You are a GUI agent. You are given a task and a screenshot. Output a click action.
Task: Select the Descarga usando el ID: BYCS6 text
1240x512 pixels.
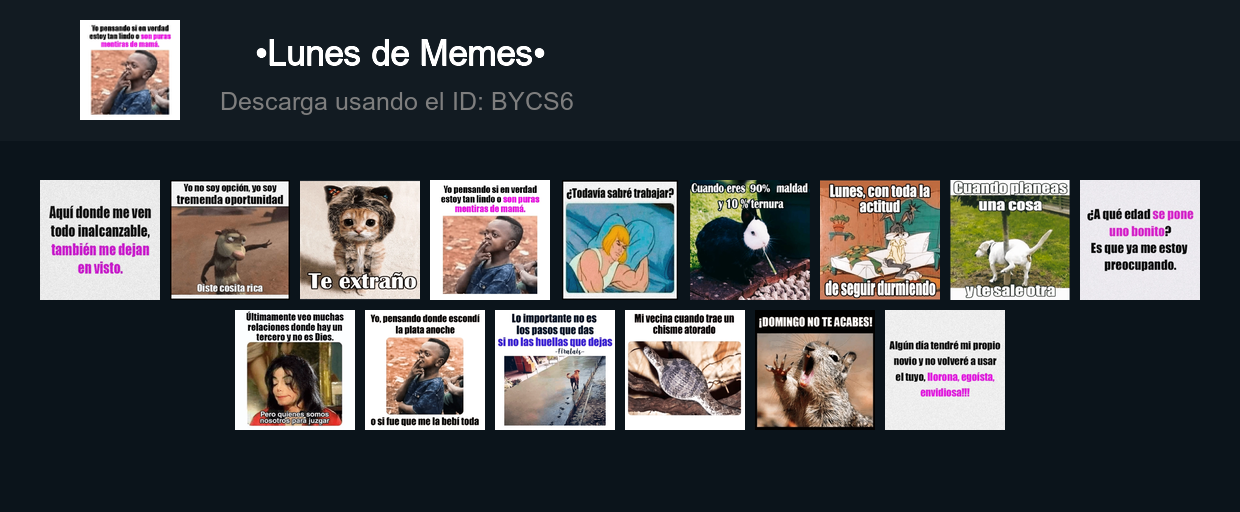(397, 102)
